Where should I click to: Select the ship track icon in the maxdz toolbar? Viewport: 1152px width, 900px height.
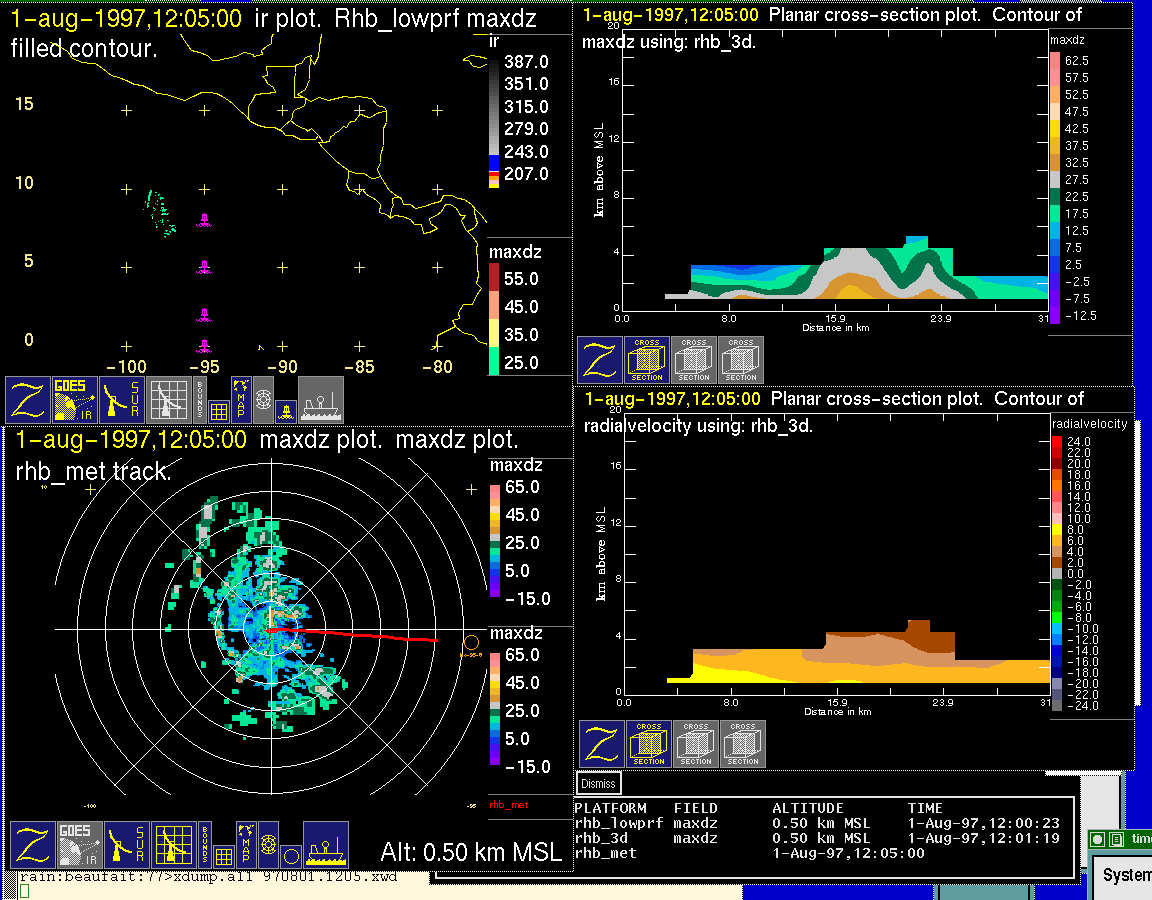(x=325, y=845)
